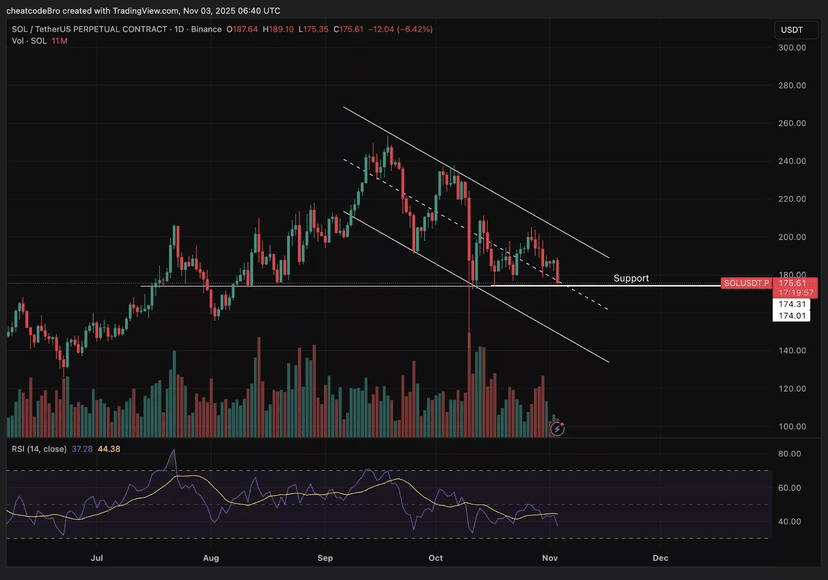The image size is (828, 580).
Task: Select the Support text annotation
Action: [x=631, y=277]
